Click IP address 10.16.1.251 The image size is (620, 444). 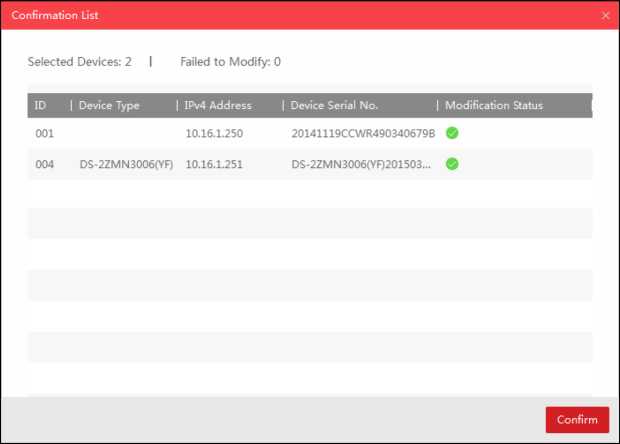214,164
